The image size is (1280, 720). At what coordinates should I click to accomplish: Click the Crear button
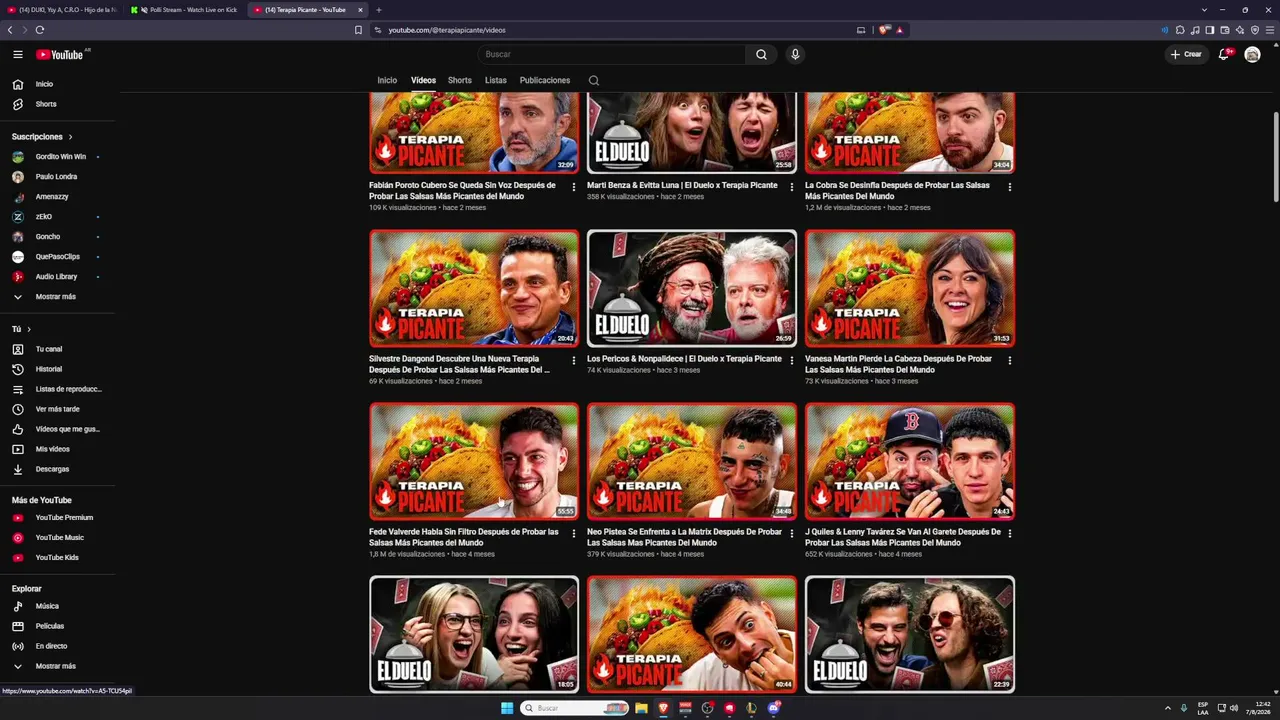(1187, 54)
